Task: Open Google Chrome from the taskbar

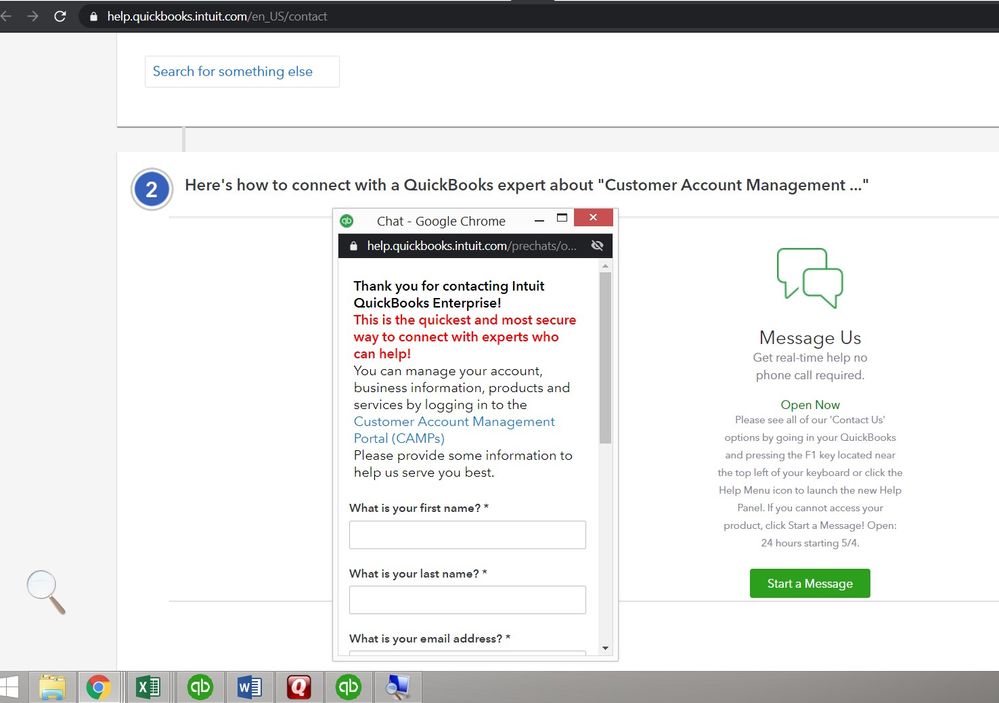Action: (99, 687)
